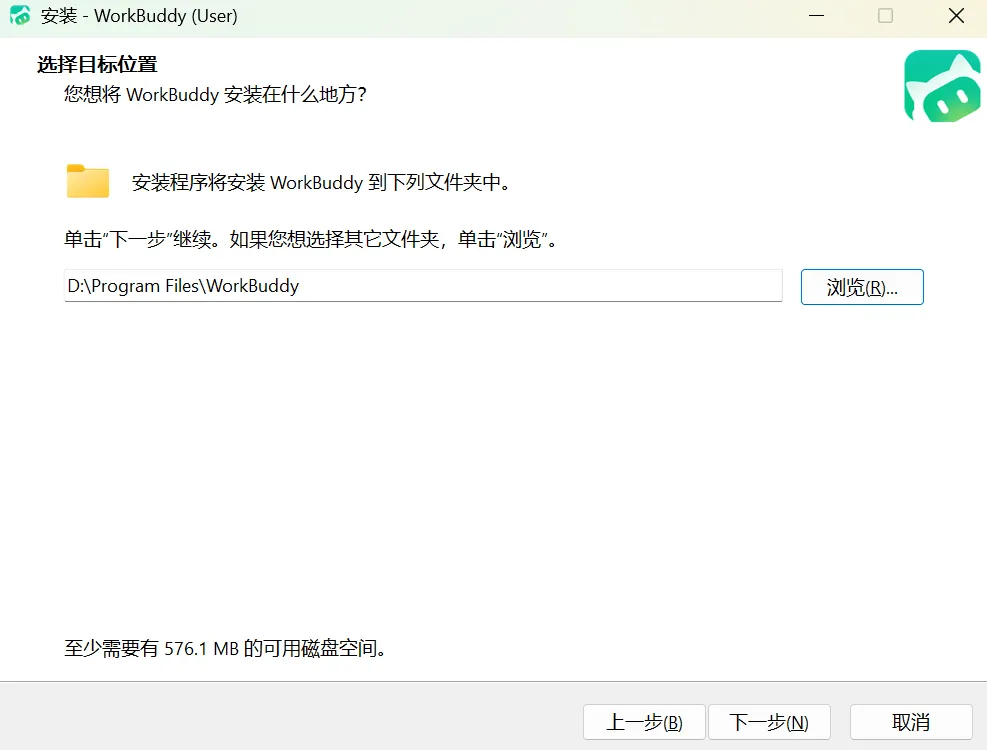Minimize the installer window
The width and height of the screenshot is (987, 750).
816,16
